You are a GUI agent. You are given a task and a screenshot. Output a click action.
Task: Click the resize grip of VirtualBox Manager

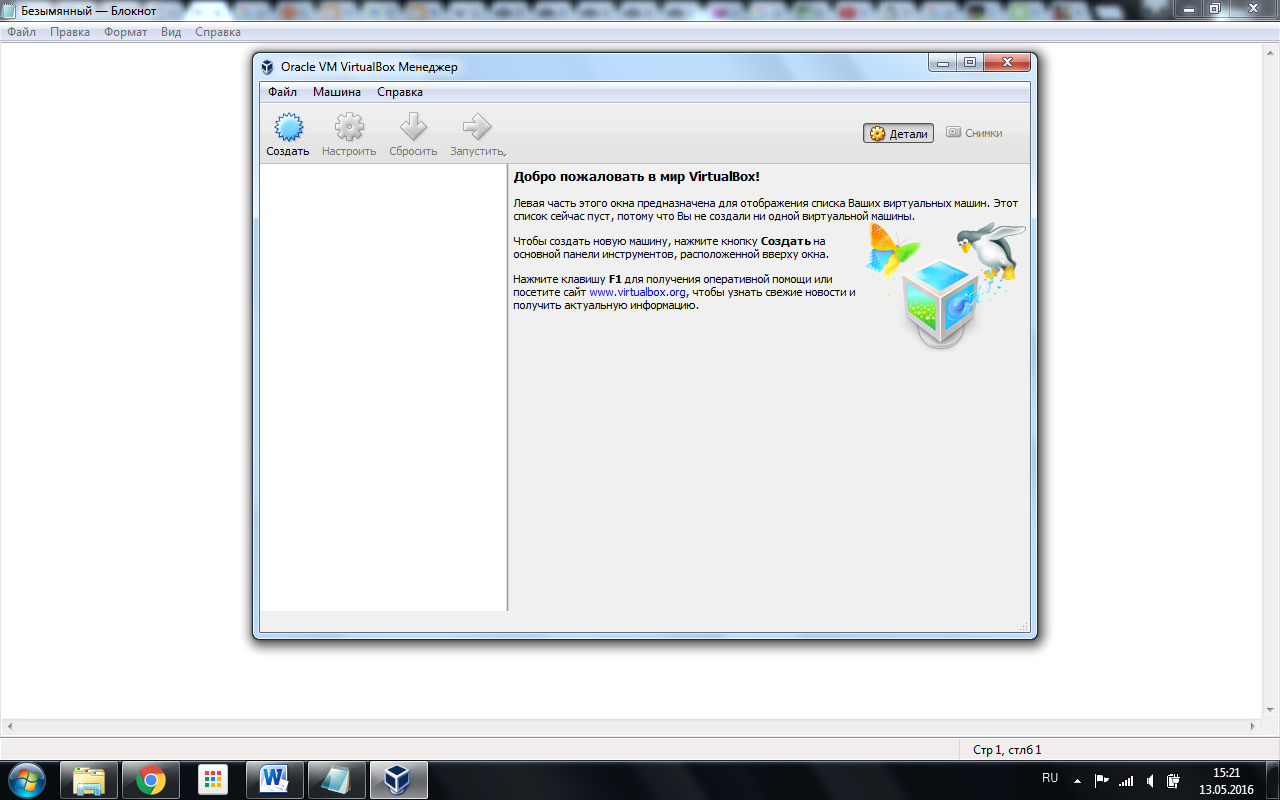coord(1023,626)
